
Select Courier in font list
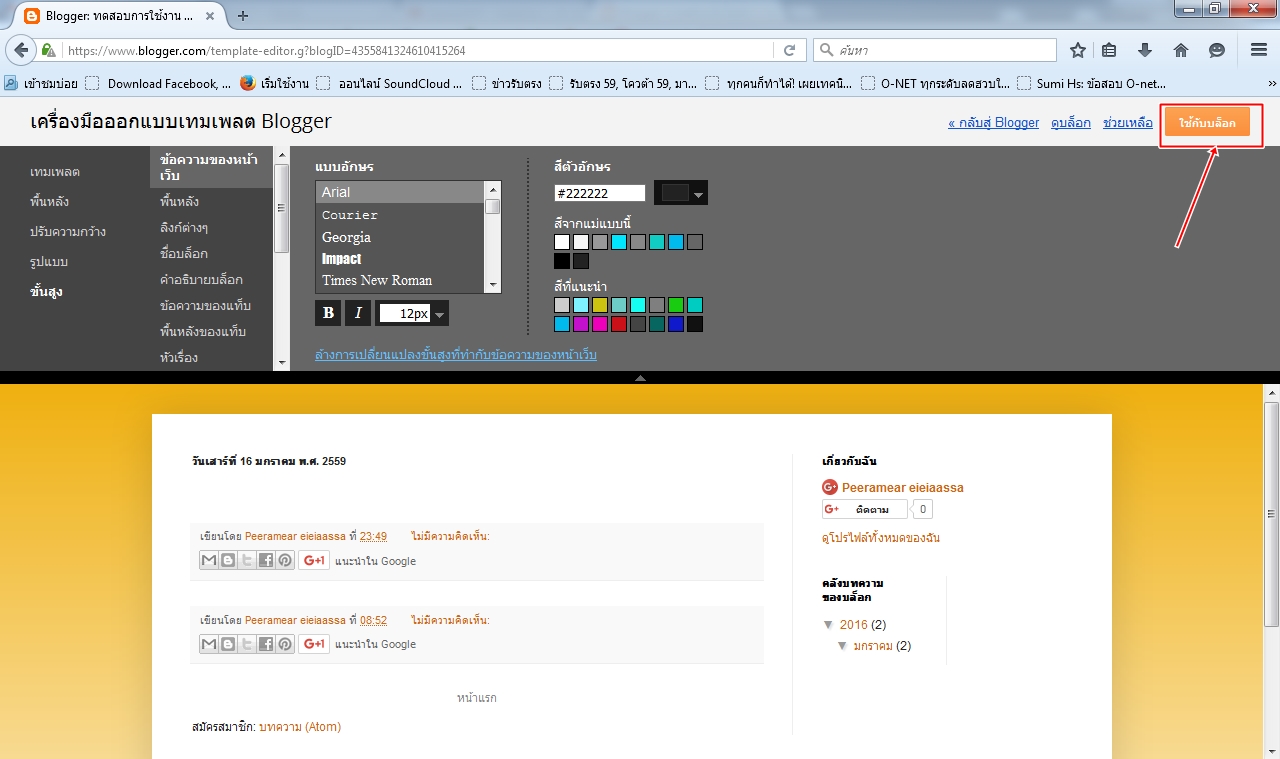click(x=400, y=215)
